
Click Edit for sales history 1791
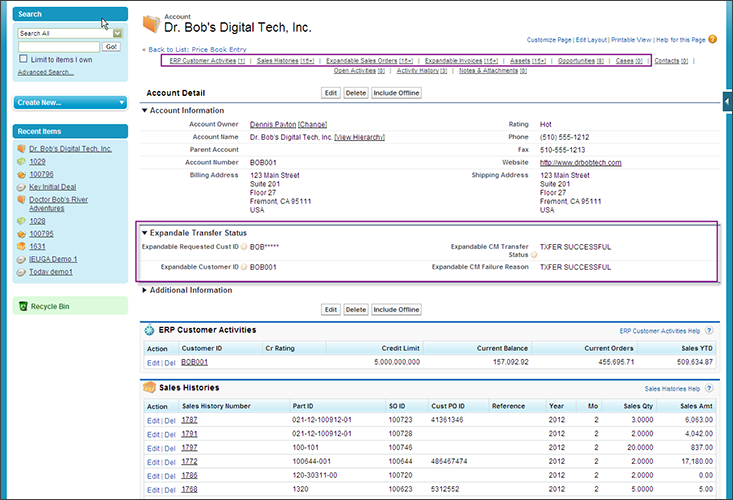153,435
